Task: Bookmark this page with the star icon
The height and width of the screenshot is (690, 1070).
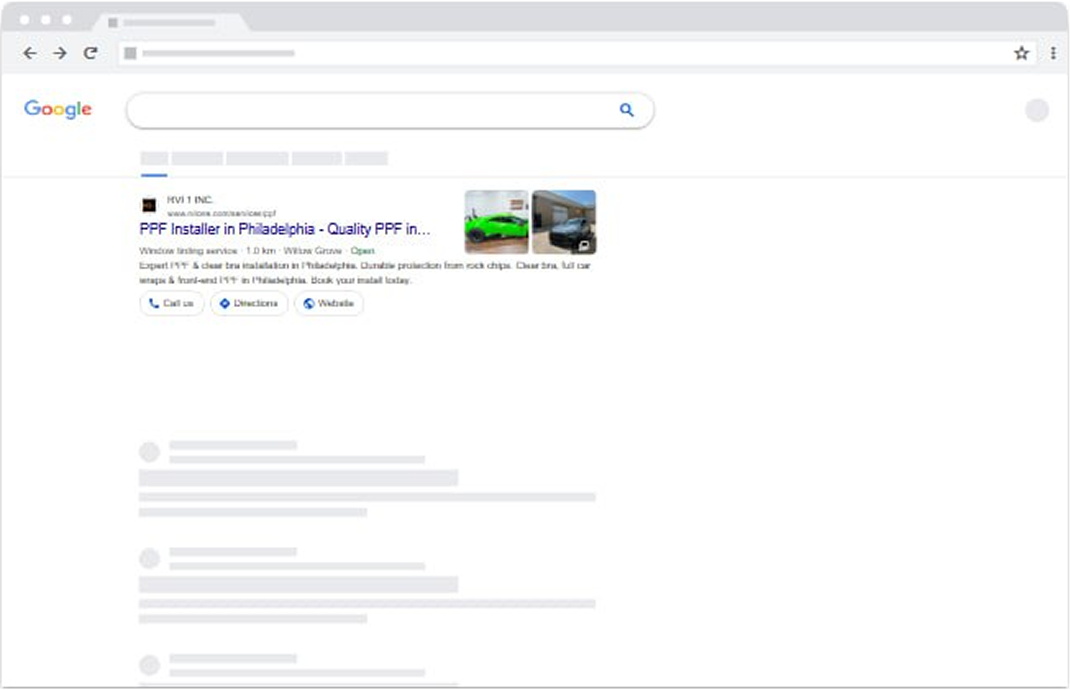Action: click(1021, 53)
